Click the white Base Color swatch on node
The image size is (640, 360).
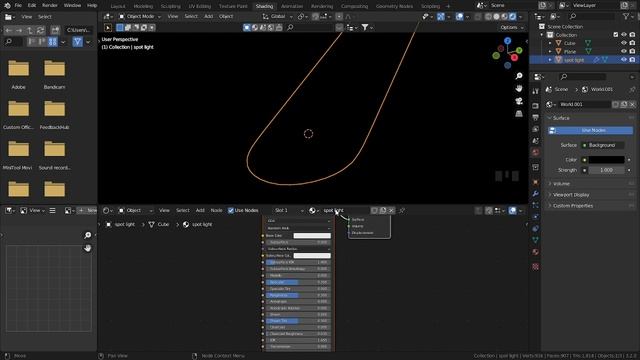pyautogui.click(x=312, y=236)
